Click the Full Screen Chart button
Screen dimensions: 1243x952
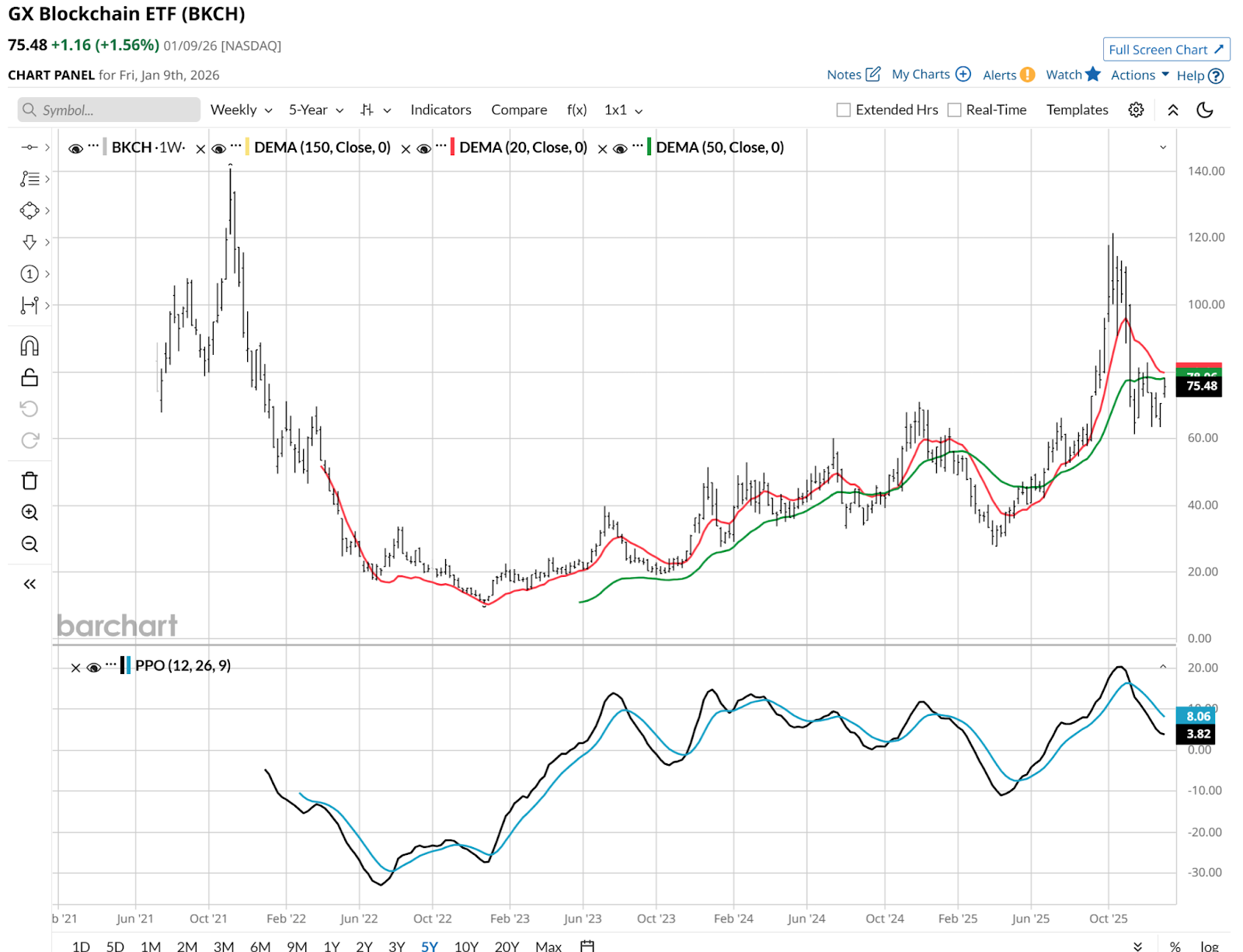[1165, 50]
